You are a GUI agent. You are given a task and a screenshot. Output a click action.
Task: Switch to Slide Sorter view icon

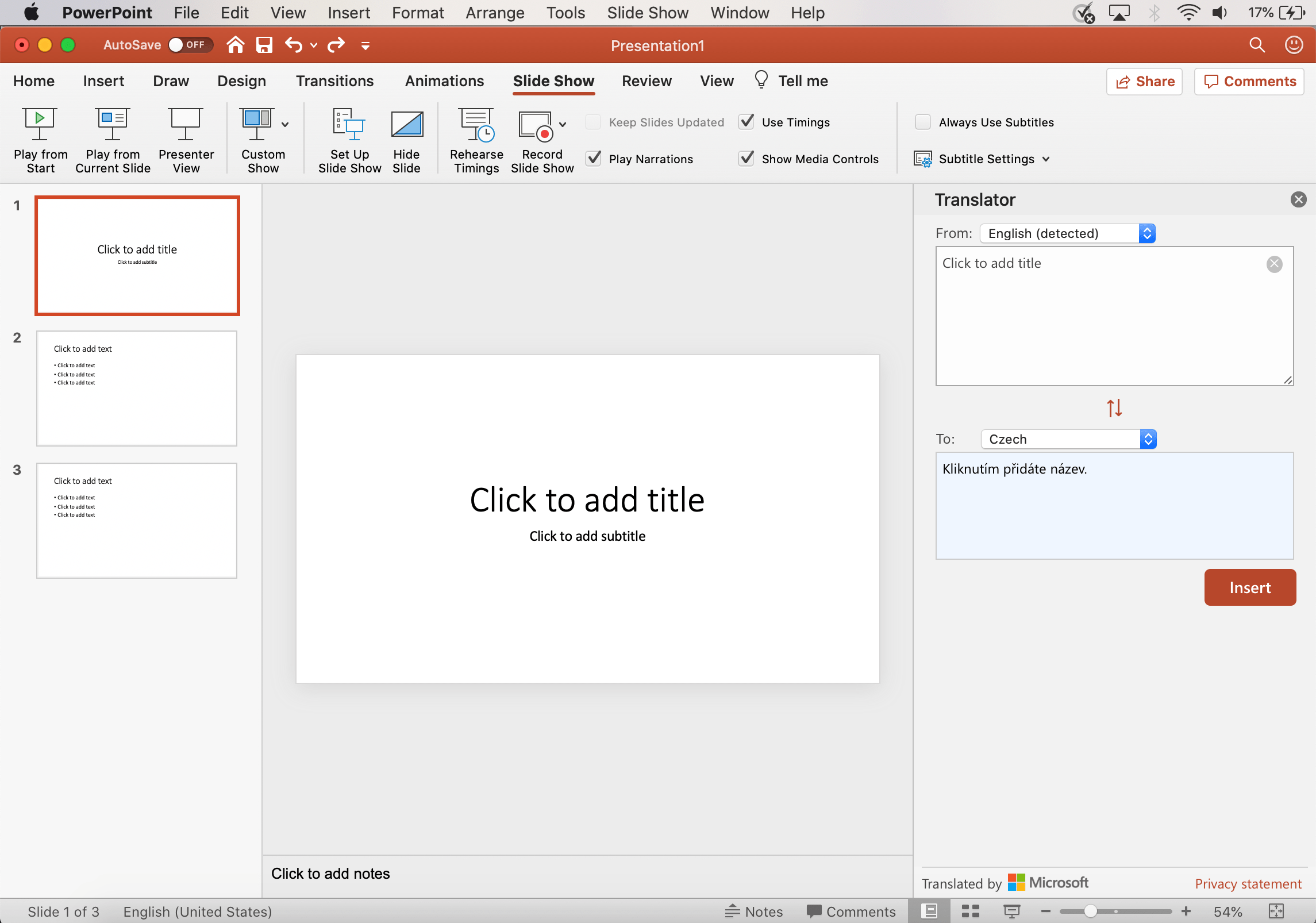[x=971, y=912]
